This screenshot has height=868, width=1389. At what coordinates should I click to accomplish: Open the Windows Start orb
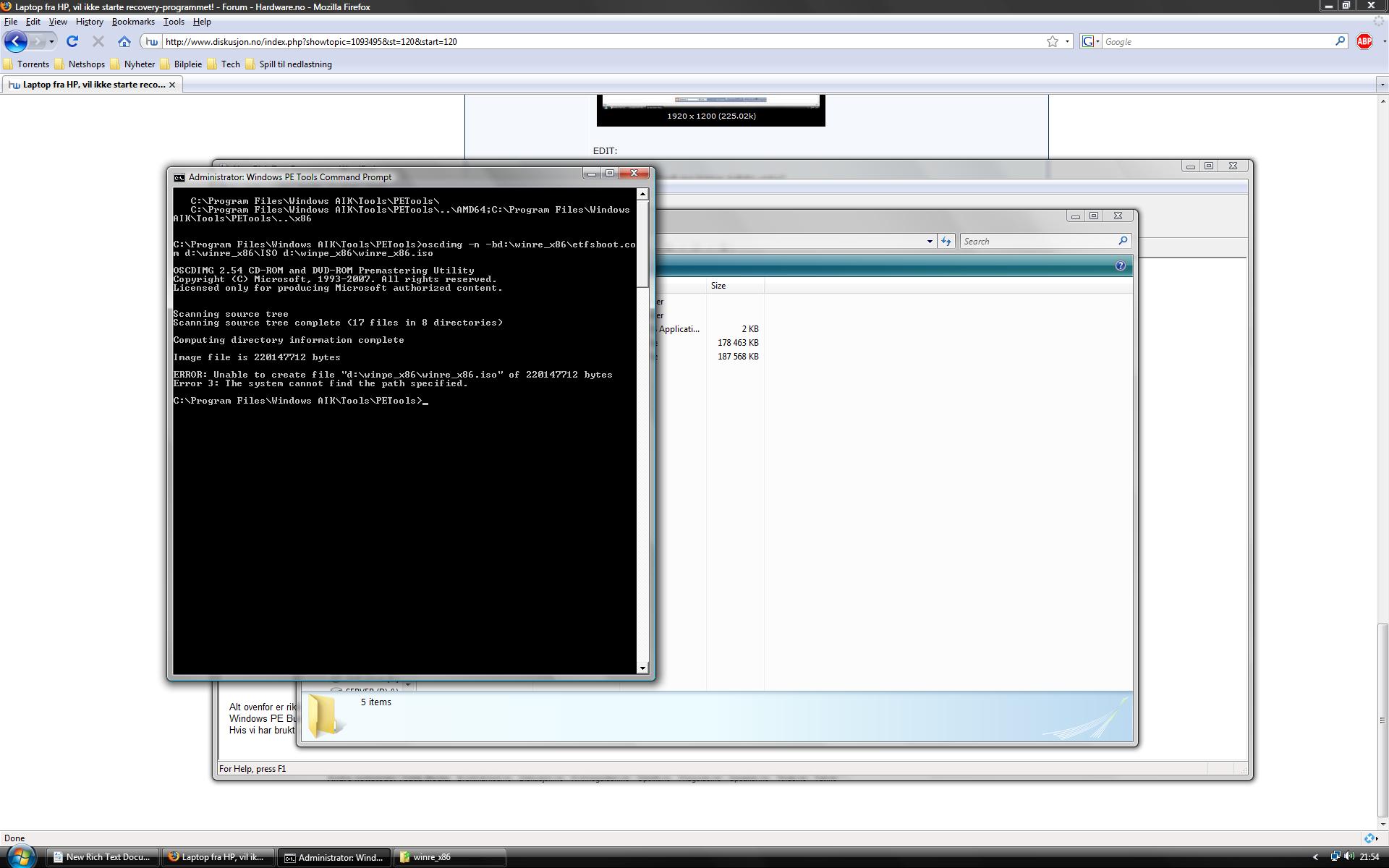[x=20, y=857]
